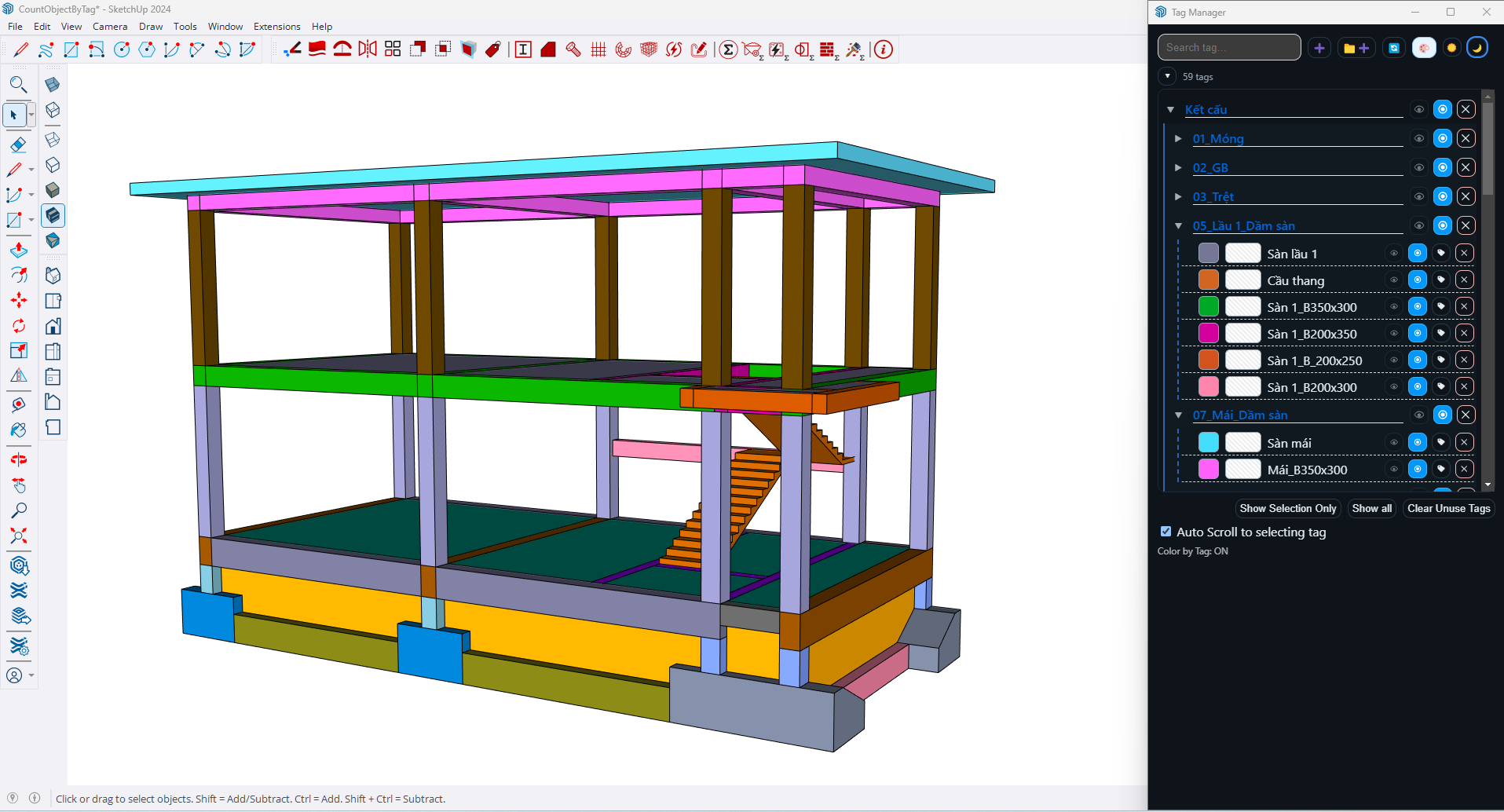This screenshot has width=1504, height=812.
Task: Open the Extensions menu
Action: [276, 27]
